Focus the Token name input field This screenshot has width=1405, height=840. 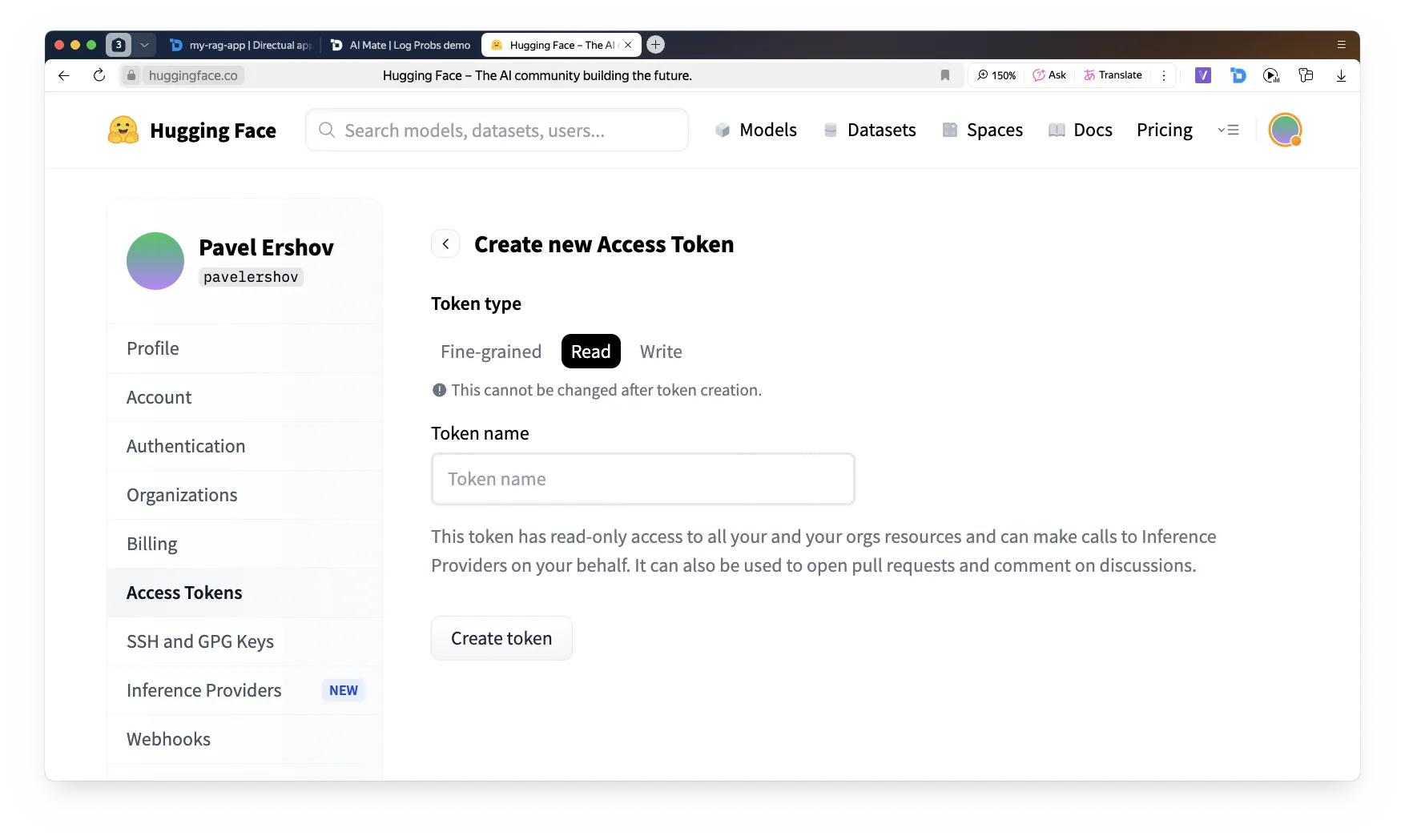642,479
